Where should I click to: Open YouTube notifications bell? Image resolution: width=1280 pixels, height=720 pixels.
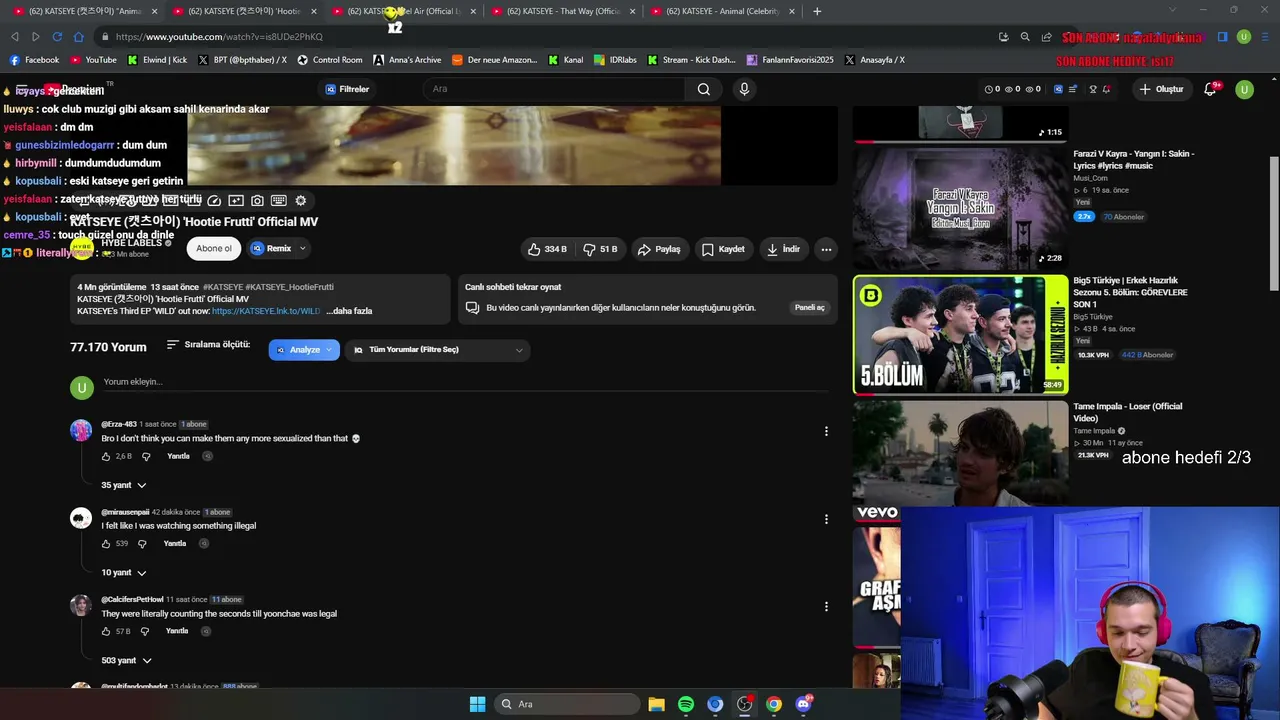pos(1210,89)
